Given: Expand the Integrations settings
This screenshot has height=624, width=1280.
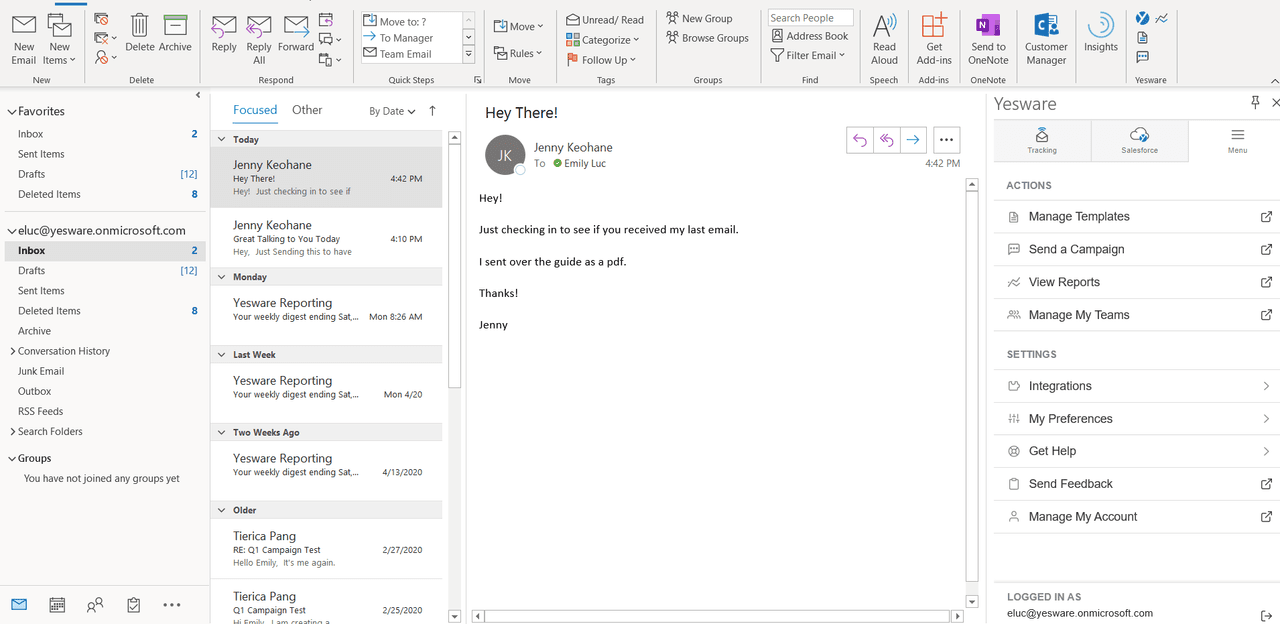Looking at the screenshot, I should pyautogui.click(x=1137, y=386).
